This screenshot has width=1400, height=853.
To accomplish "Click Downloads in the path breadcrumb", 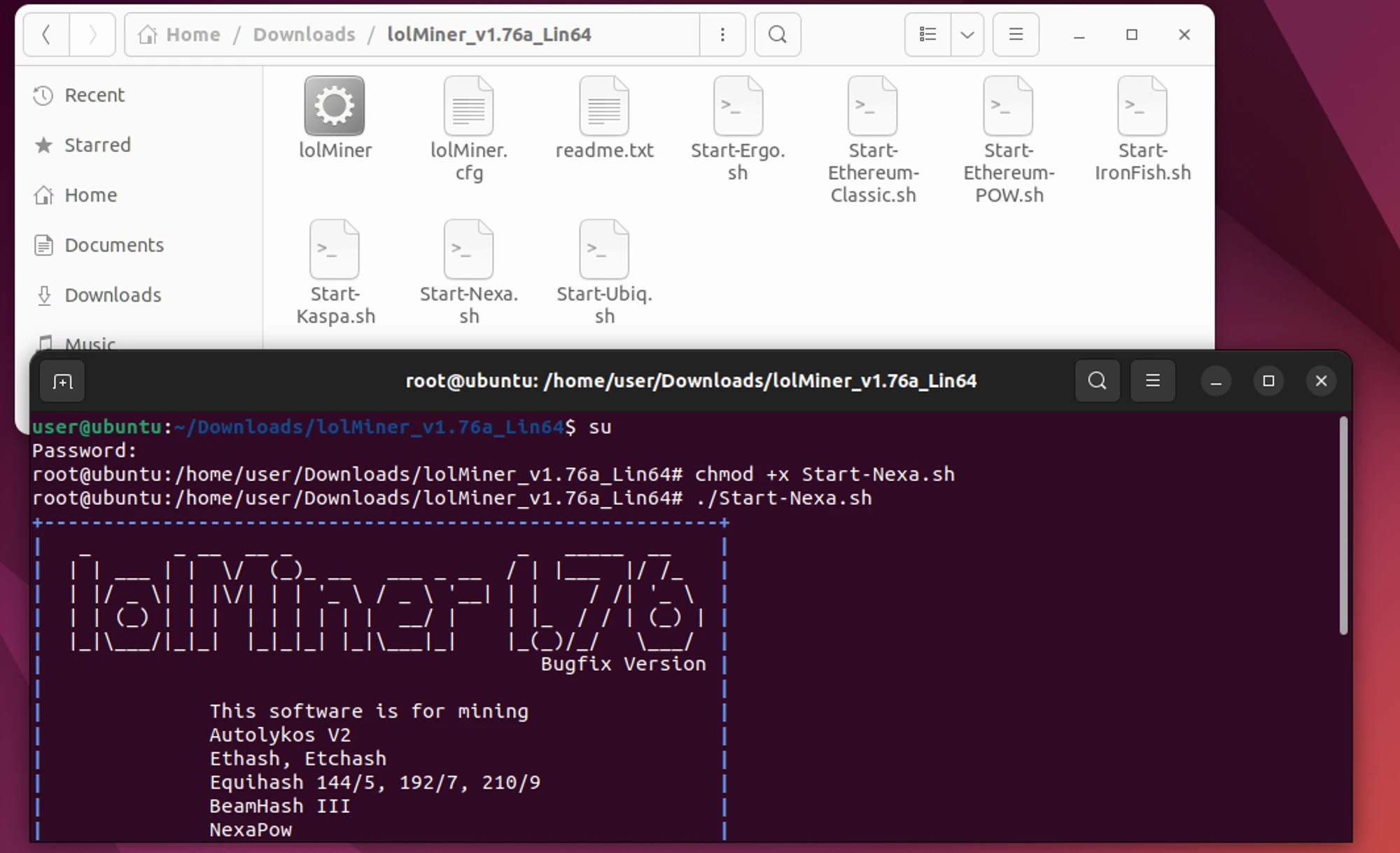I will coord(304,34).
